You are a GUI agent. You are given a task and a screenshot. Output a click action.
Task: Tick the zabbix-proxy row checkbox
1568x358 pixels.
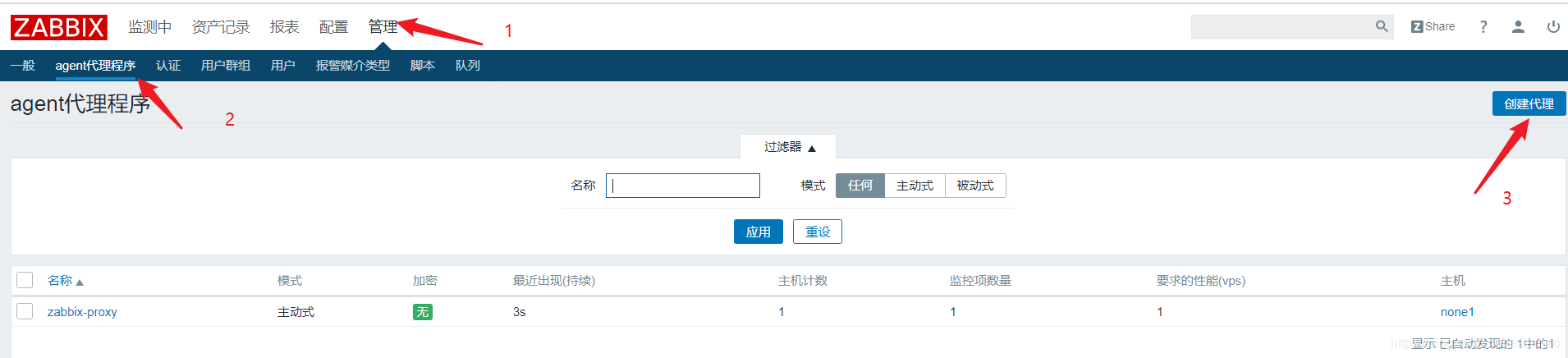coord(25,311)
